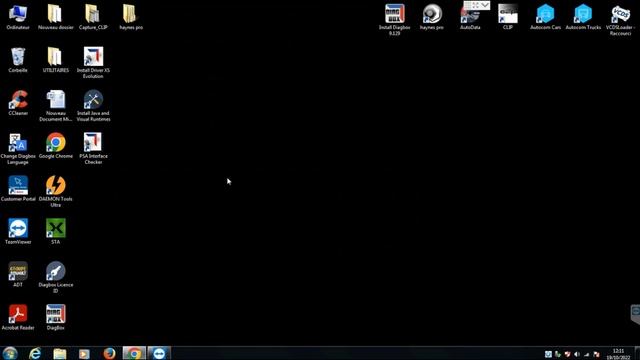Open file explorer from taskbar
Viewport: 640px width, 360px height.
click(x=60, y=353)
